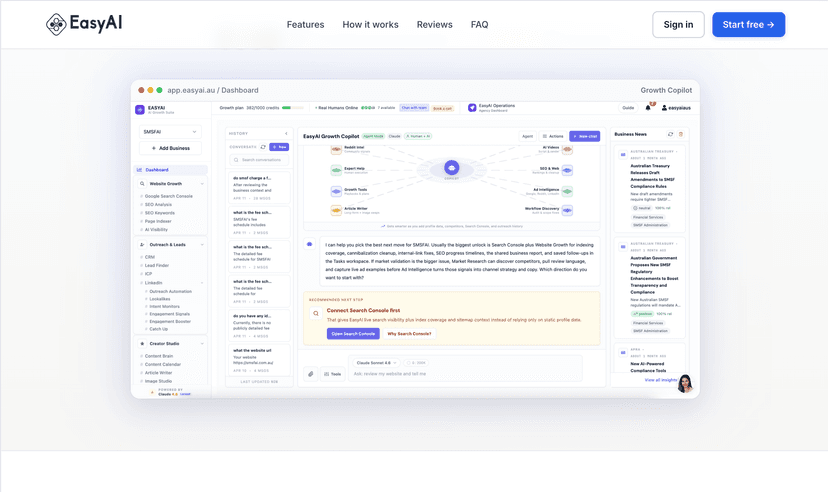Open Lead Finder in the sidebar

coord(157,266)
